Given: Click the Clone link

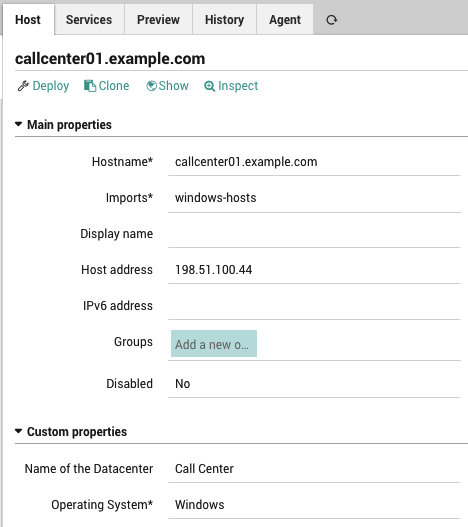Looking at the screenshot, I should pyautogui.click(x=114, y=86).
